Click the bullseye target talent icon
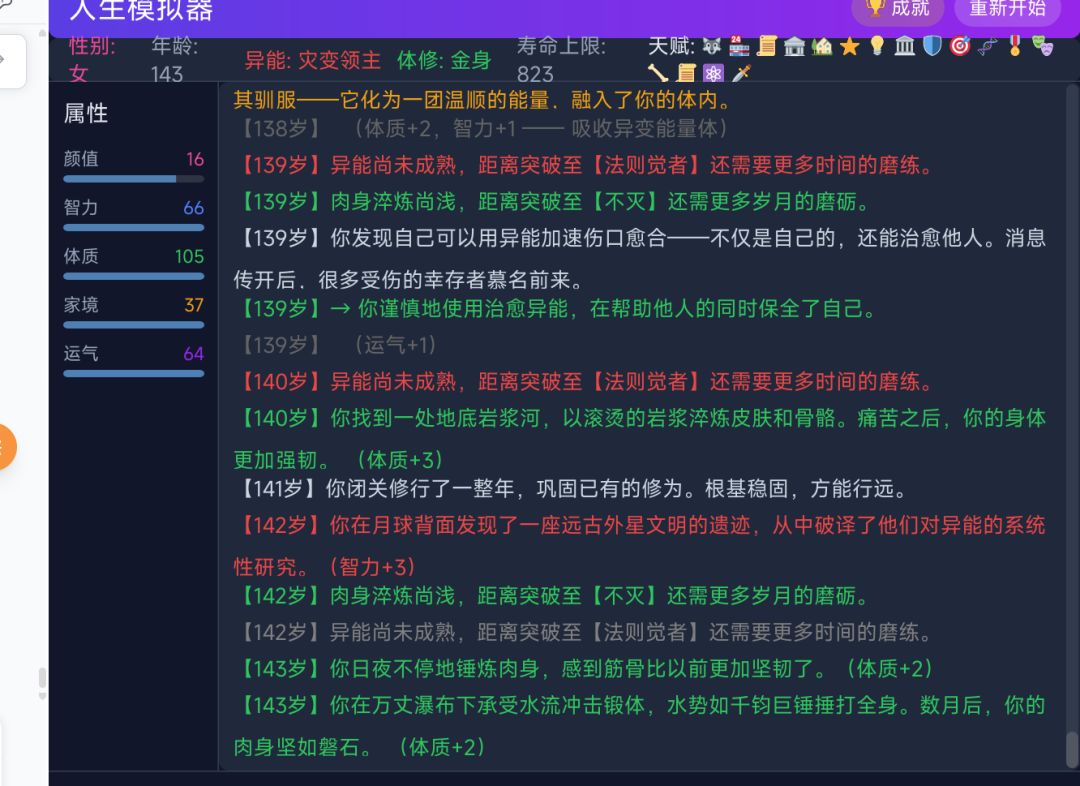This screenshot has height=786, width=1080. point(959,46)
